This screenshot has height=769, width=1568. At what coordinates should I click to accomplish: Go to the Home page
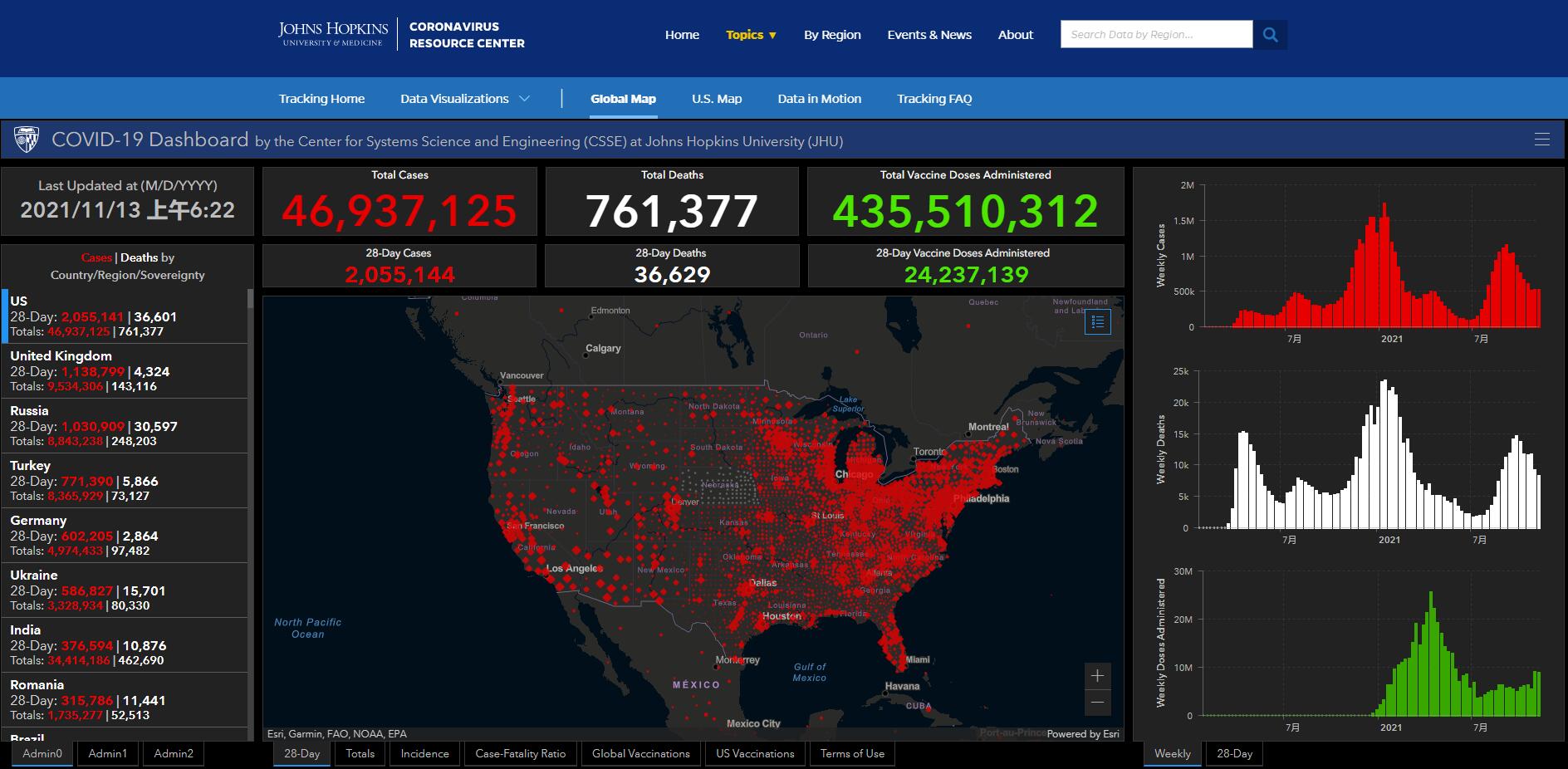pos(682,35)
